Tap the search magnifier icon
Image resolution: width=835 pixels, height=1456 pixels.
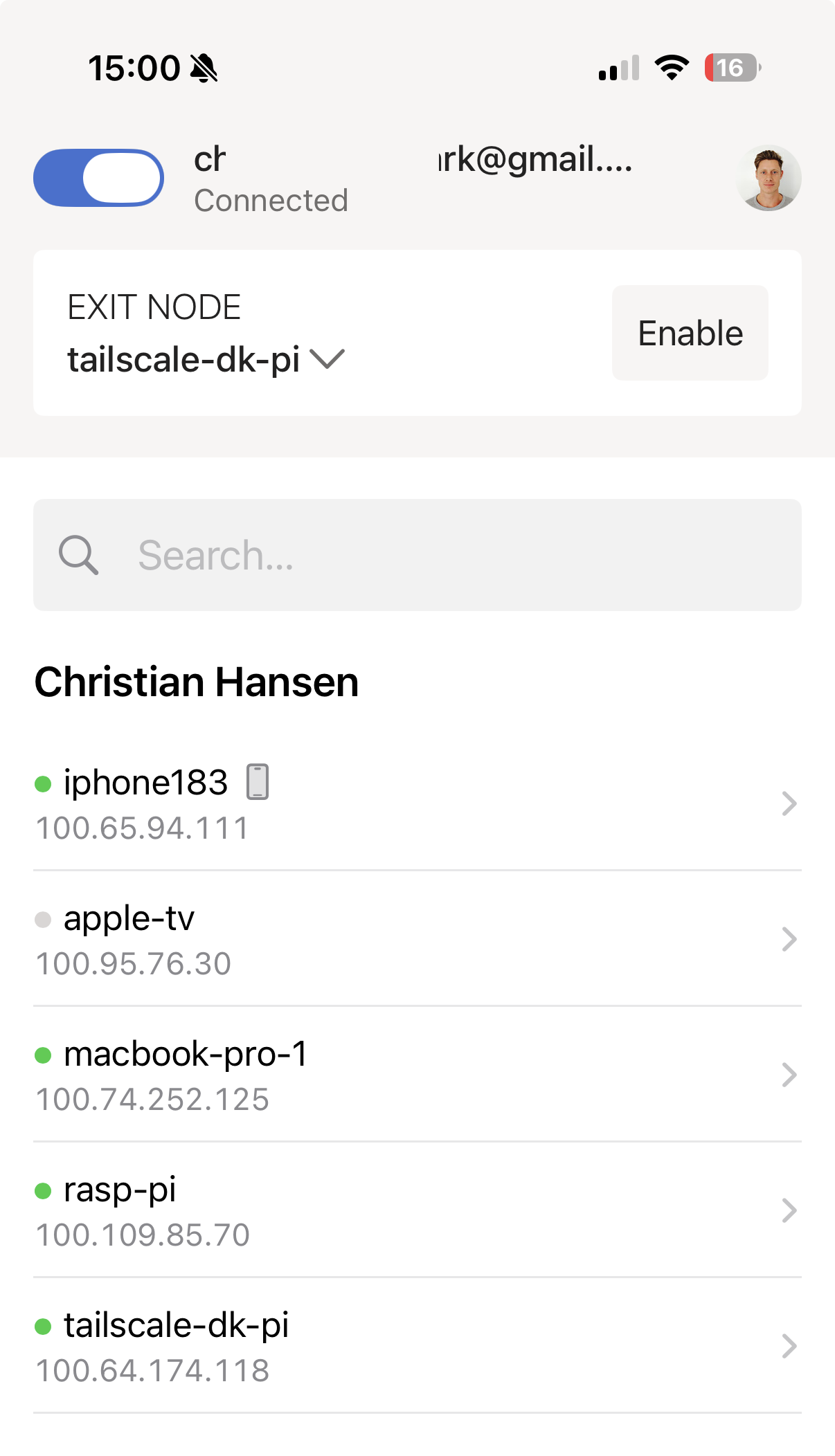click(78, 555)
